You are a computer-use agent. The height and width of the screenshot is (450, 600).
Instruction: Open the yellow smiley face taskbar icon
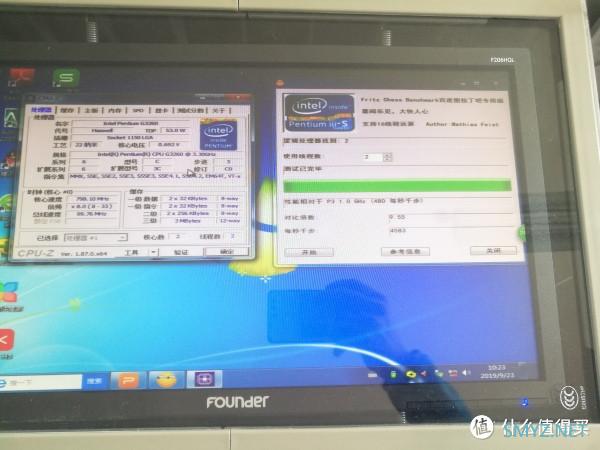[166, 379]
